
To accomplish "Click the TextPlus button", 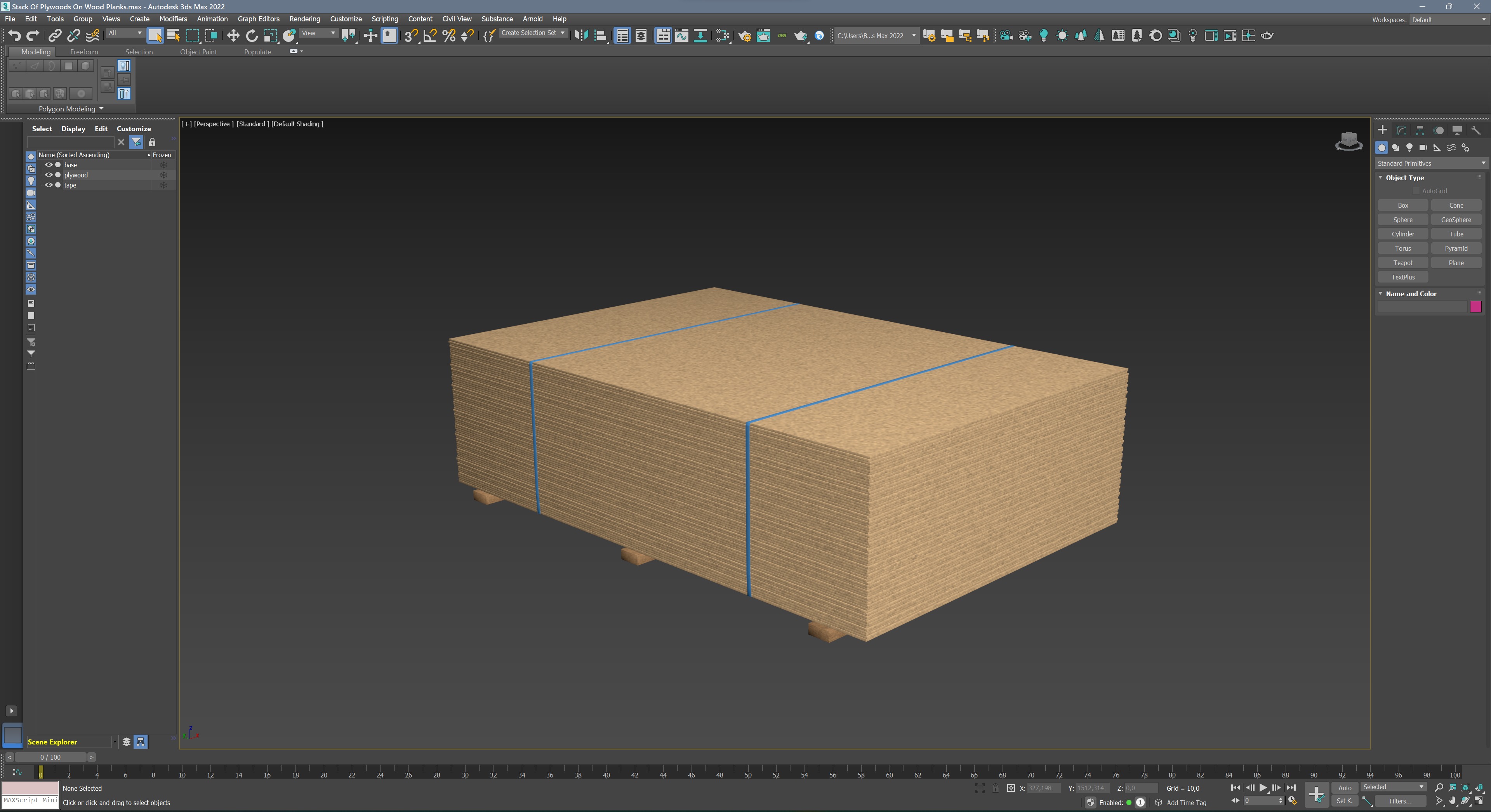I will click(x=1402, y=277).
